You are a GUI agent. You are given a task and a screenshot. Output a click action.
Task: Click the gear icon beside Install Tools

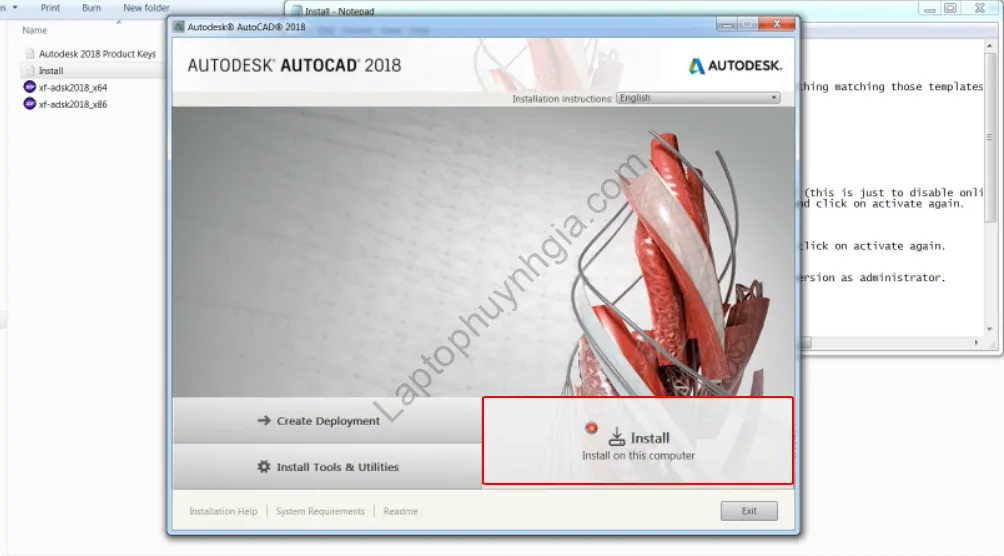point(264,466)
